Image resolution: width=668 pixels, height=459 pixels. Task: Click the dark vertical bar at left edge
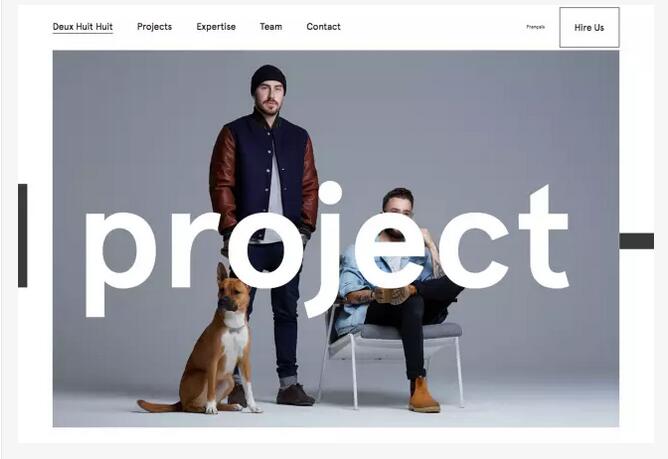tap(23, 236)
